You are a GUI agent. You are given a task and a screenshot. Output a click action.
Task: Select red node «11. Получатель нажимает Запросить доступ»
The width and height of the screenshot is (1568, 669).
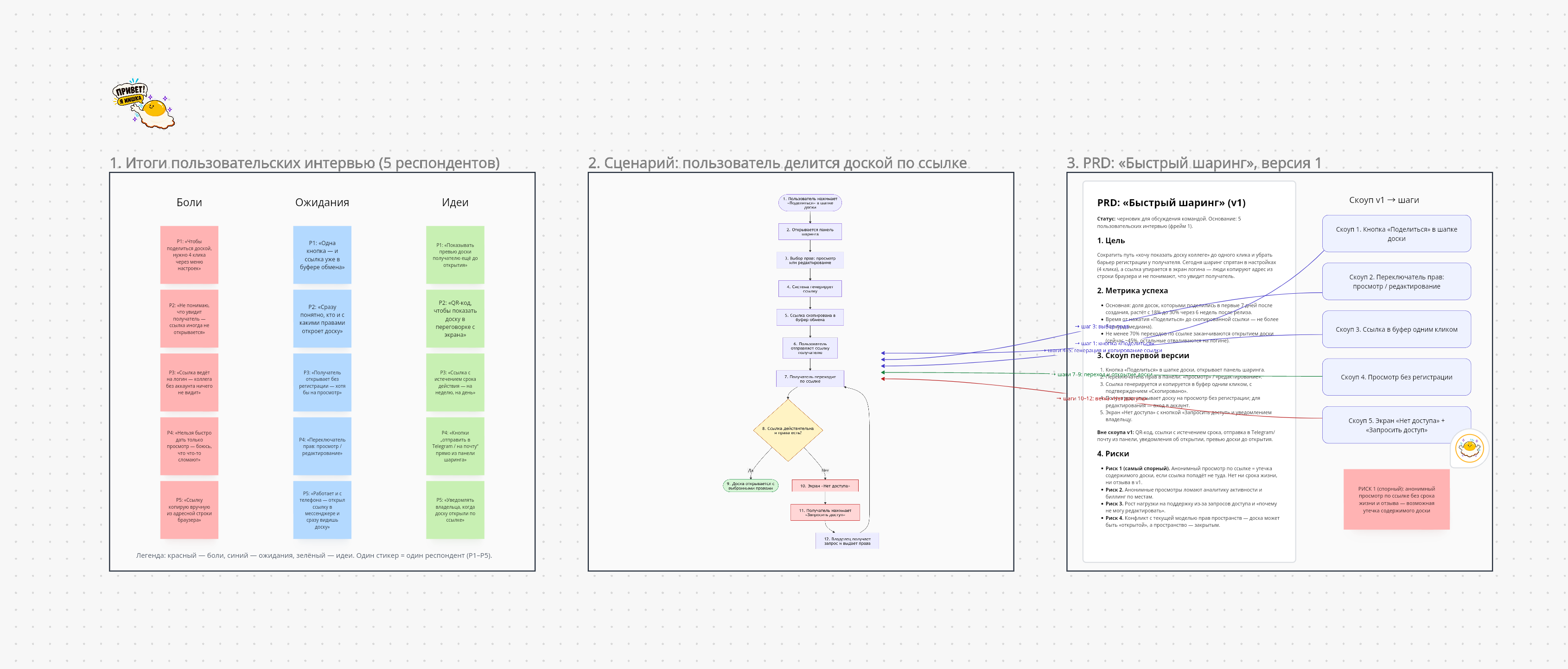coord(825,513)
